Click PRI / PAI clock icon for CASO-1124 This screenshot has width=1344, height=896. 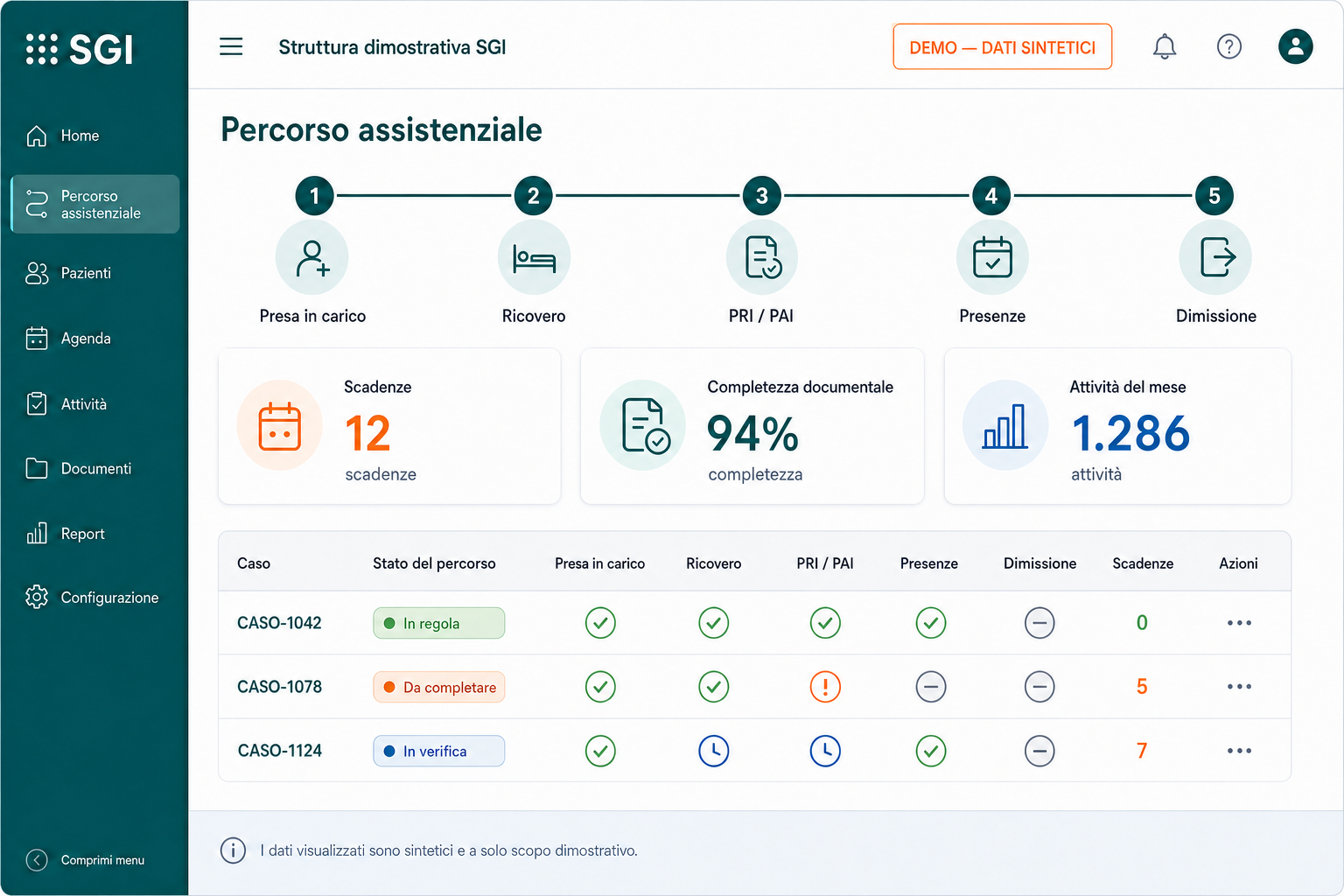point(825,751)
